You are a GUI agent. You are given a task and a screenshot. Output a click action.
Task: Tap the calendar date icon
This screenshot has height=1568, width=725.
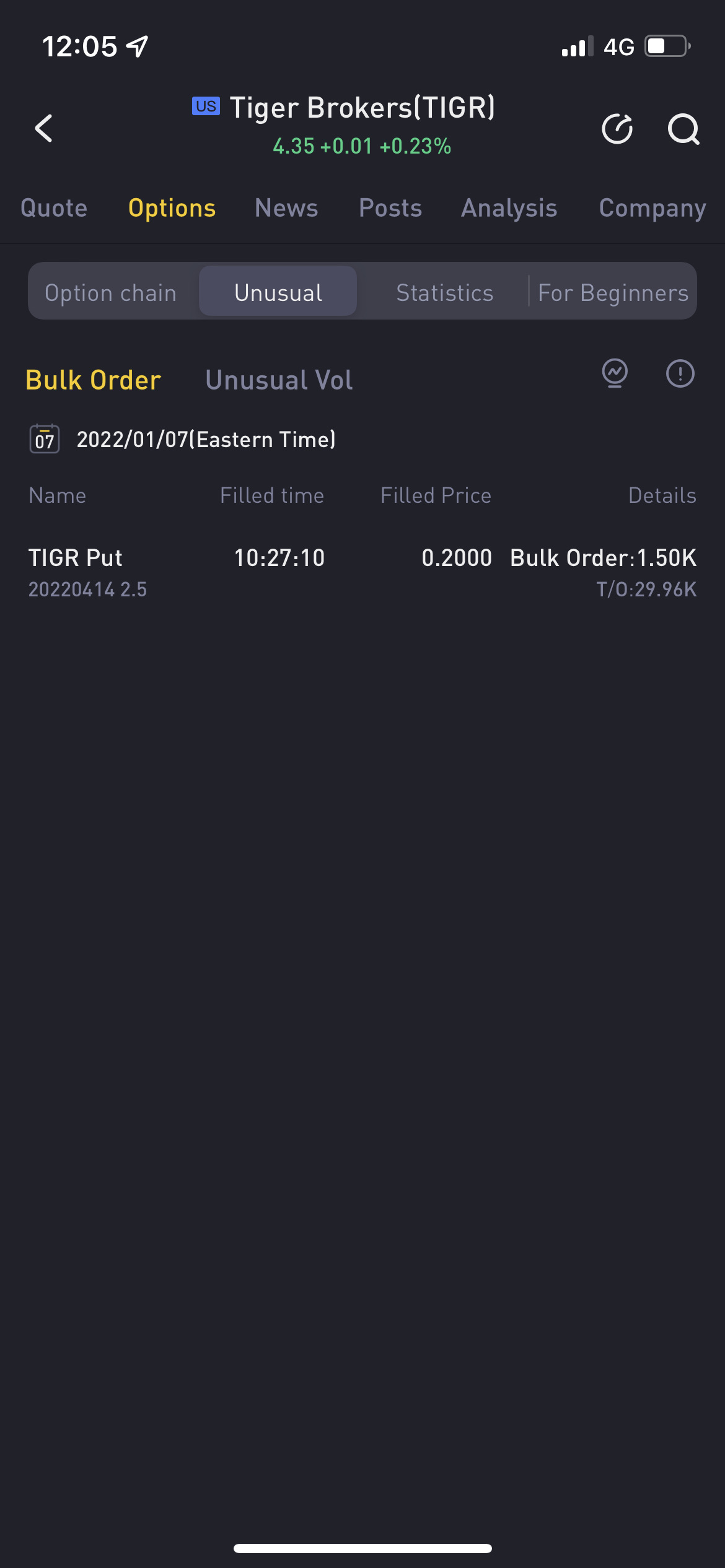45,439
